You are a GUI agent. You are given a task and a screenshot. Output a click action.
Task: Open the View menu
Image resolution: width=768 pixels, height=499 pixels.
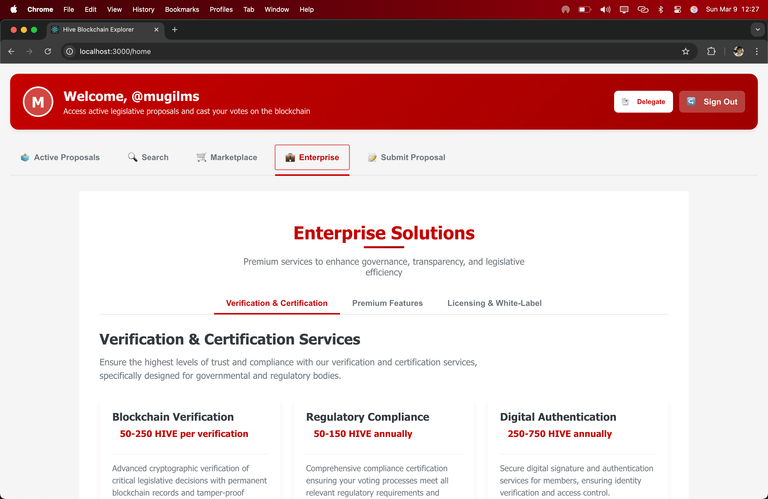pos(115,9)
